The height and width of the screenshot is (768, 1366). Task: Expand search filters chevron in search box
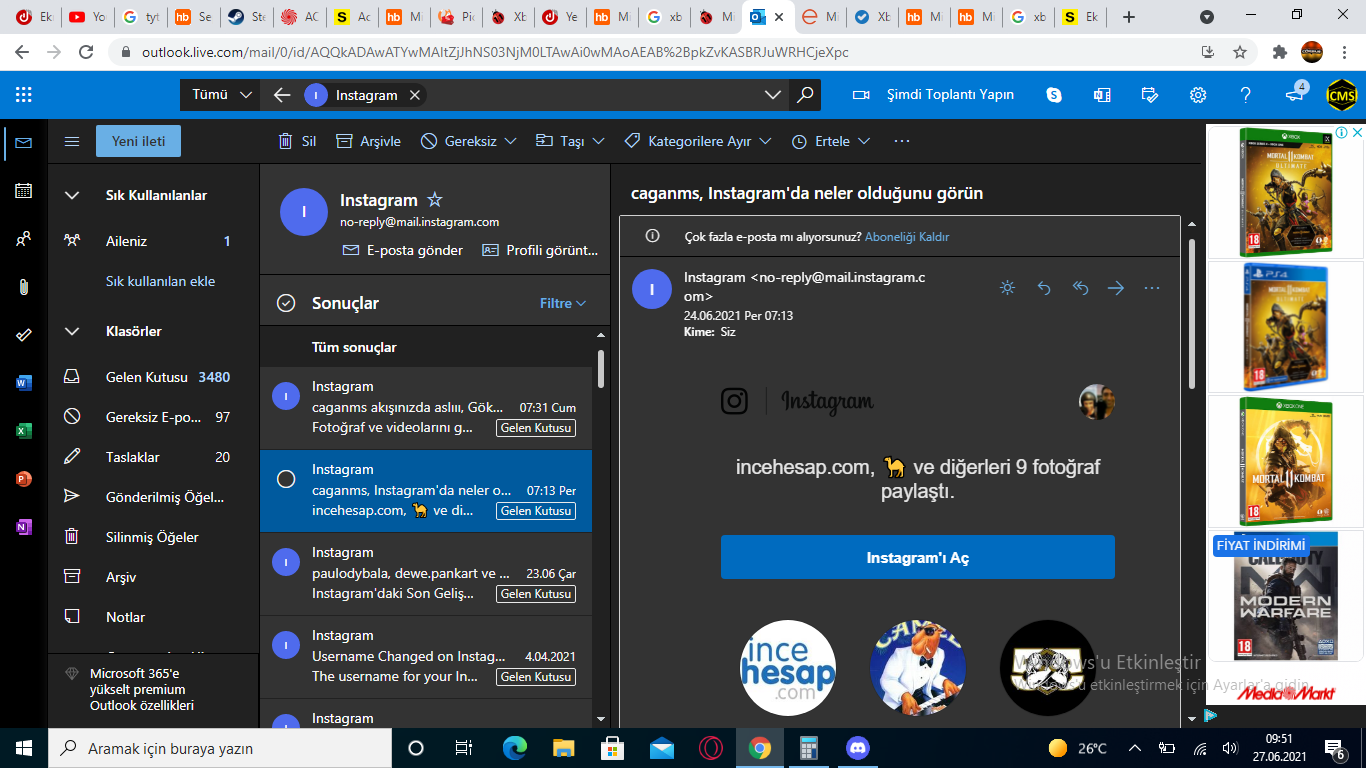pos(773,95)
